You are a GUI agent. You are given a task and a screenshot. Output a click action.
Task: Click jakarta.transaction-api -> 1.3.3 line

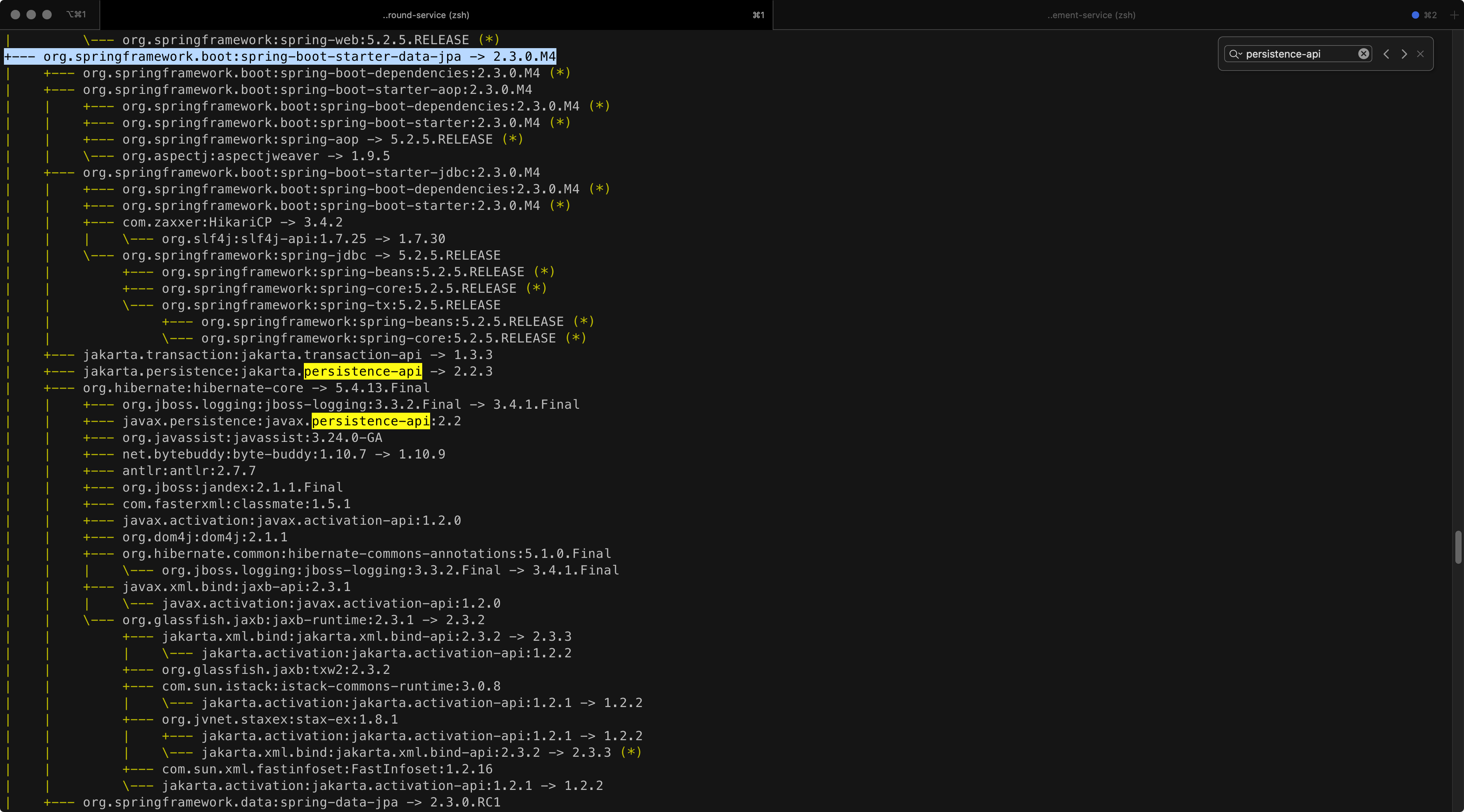[288, 355]
